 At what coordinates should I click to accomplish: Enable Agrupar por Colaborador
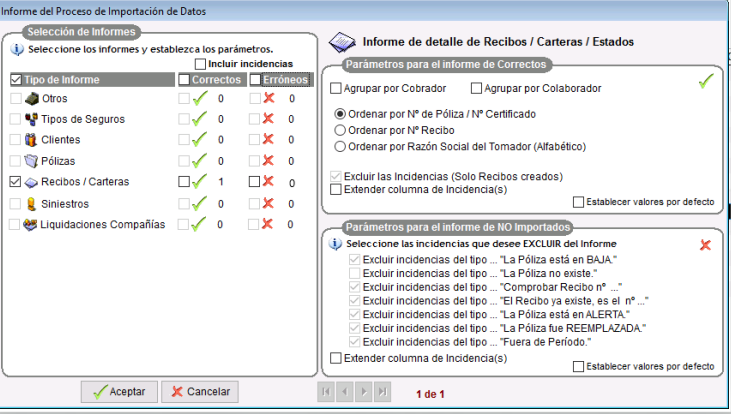[x=476, y=89]
